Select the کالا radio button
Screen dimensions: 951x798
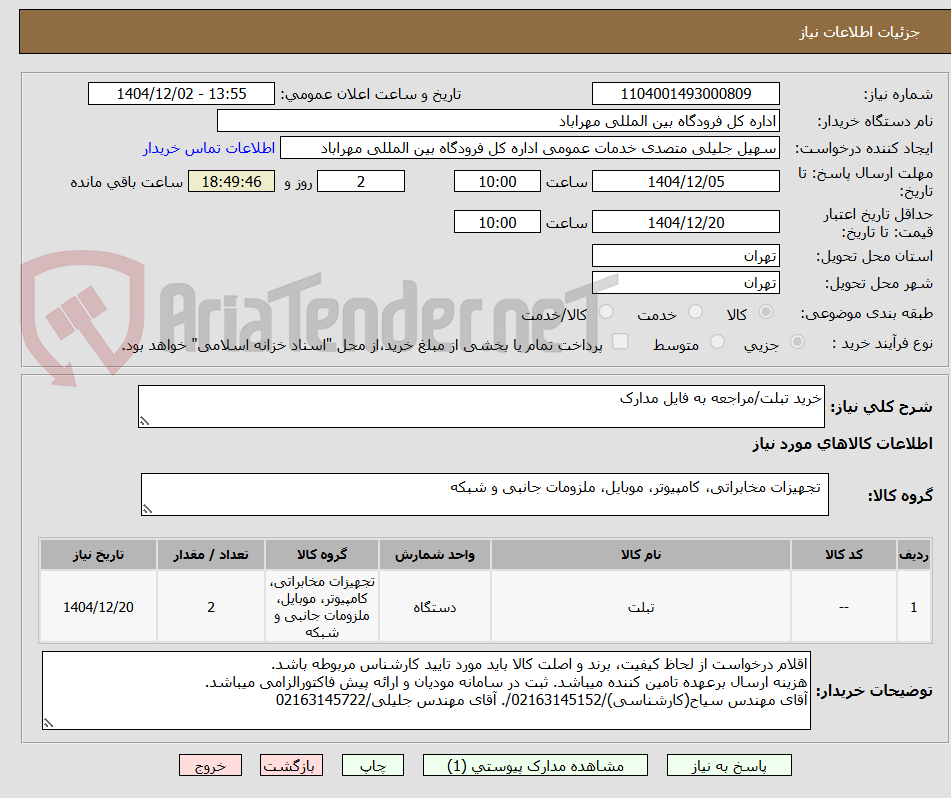click(x=766, y=312)
